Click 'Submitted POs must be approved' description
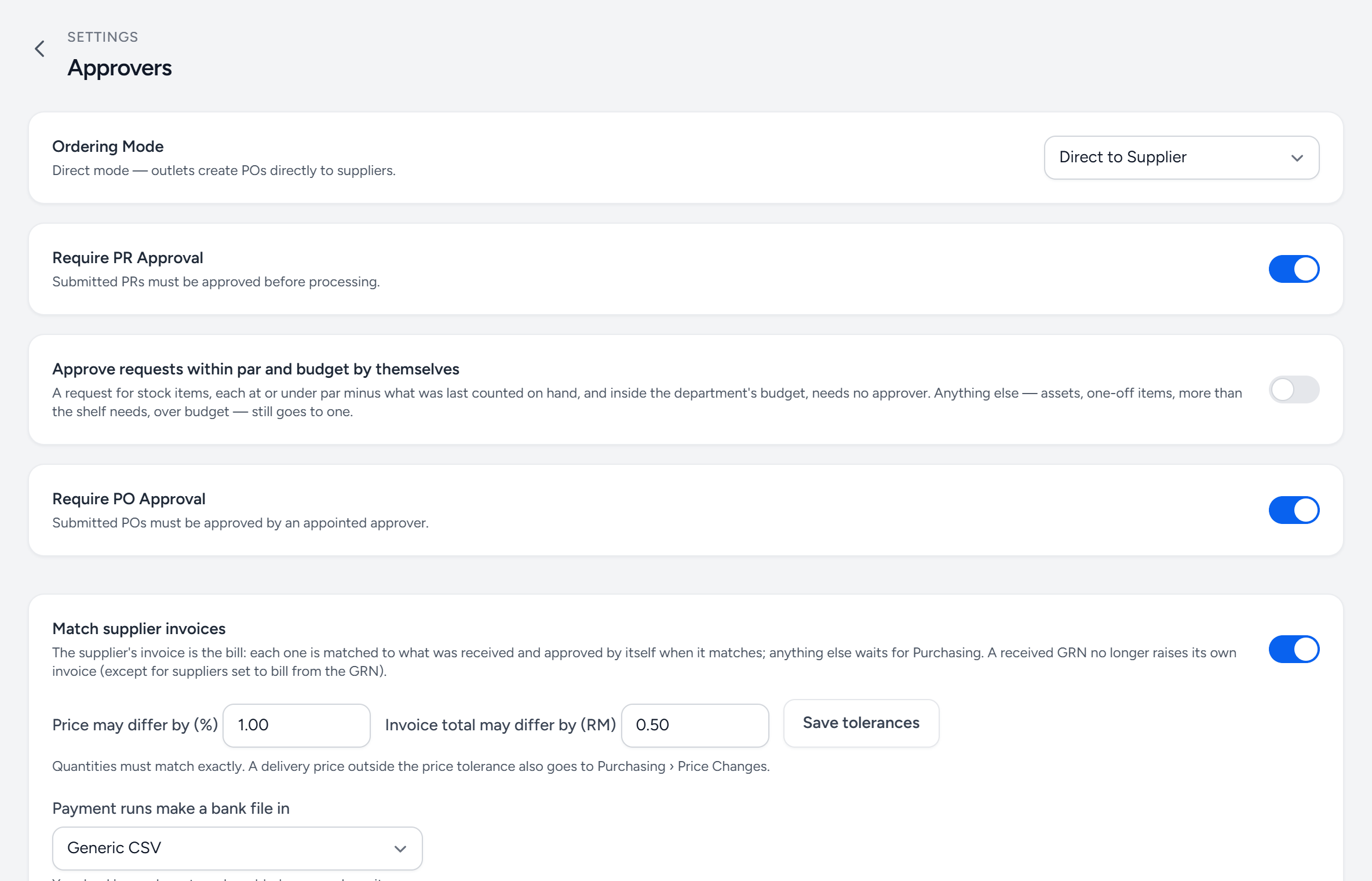 240,523
